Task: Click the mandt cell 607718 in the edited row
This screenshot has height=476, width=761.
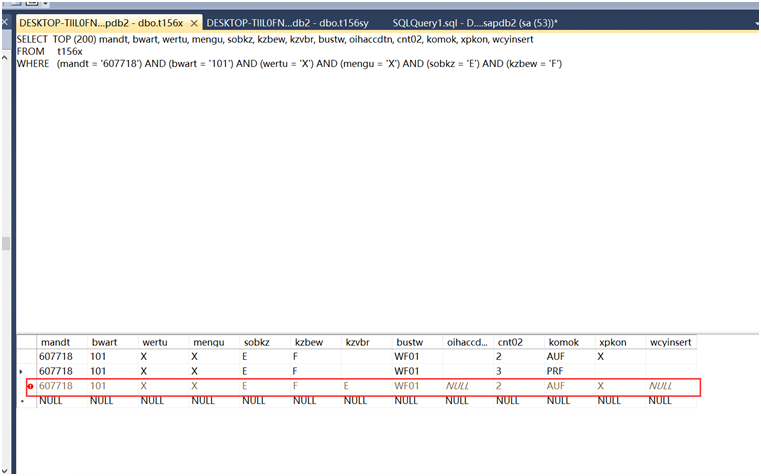Action: click(62, 386)
